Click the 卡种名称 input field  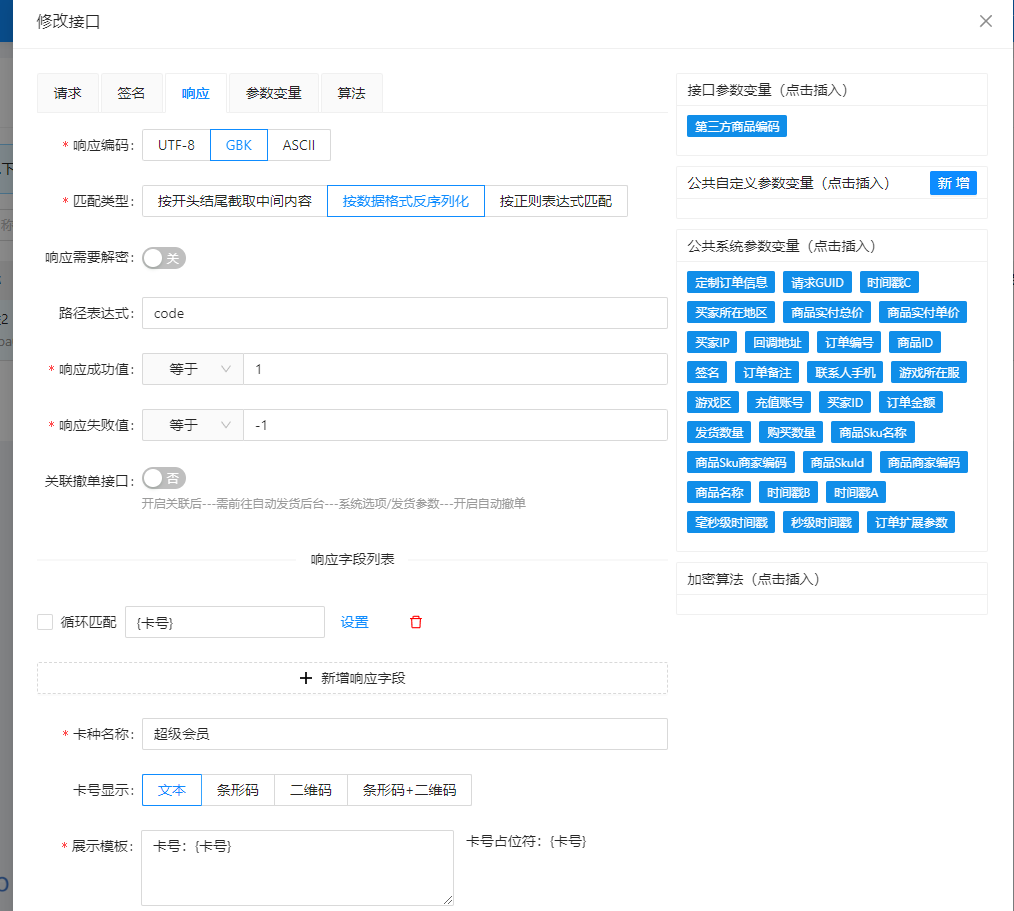pyautogui.click(x=405, y=734)
